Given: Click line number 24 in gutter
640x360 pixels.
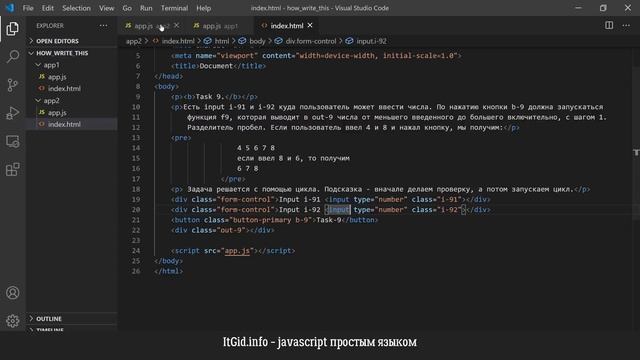Looking at the screenshot, I should [x=136, y=251].
